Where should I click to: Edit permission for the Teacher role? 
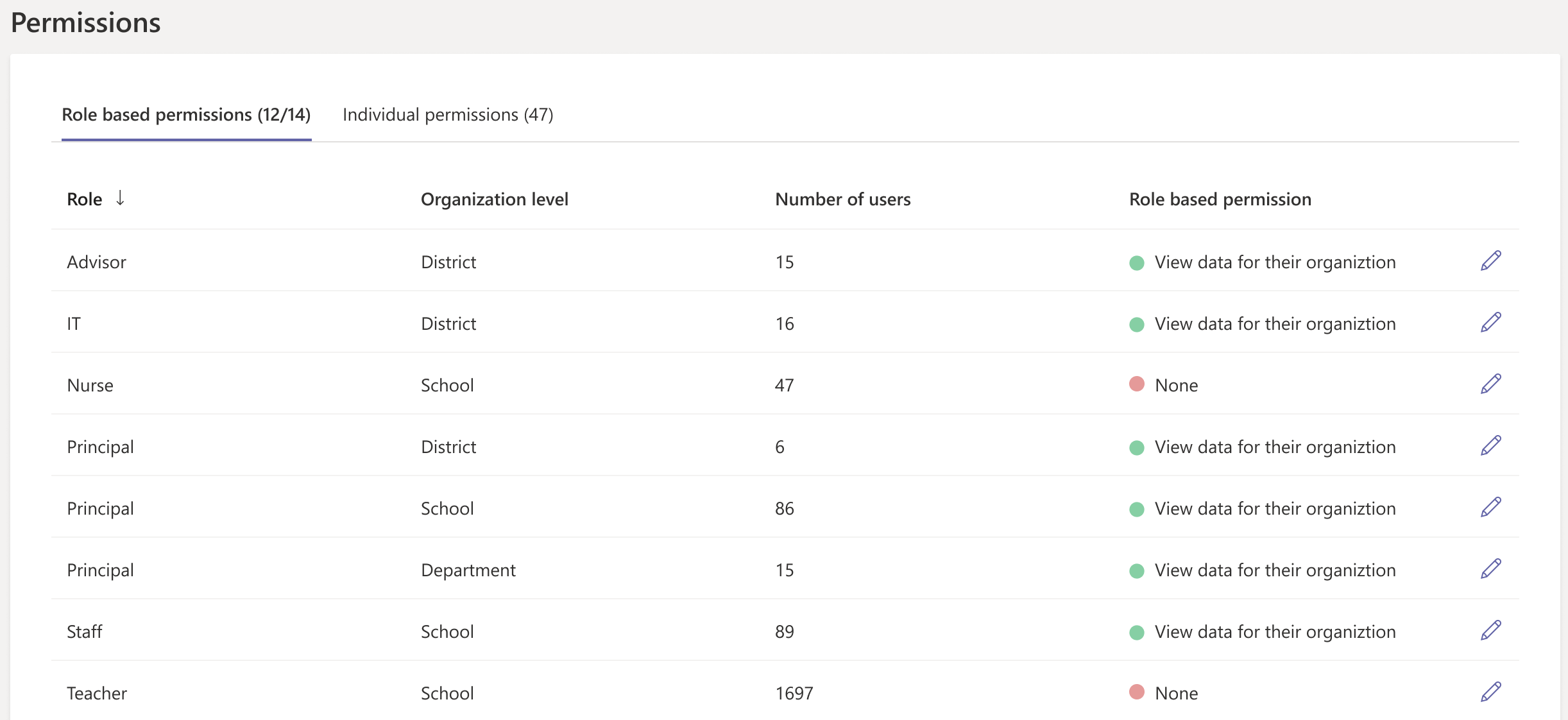pyautogui.click(x=1491, y=692)
